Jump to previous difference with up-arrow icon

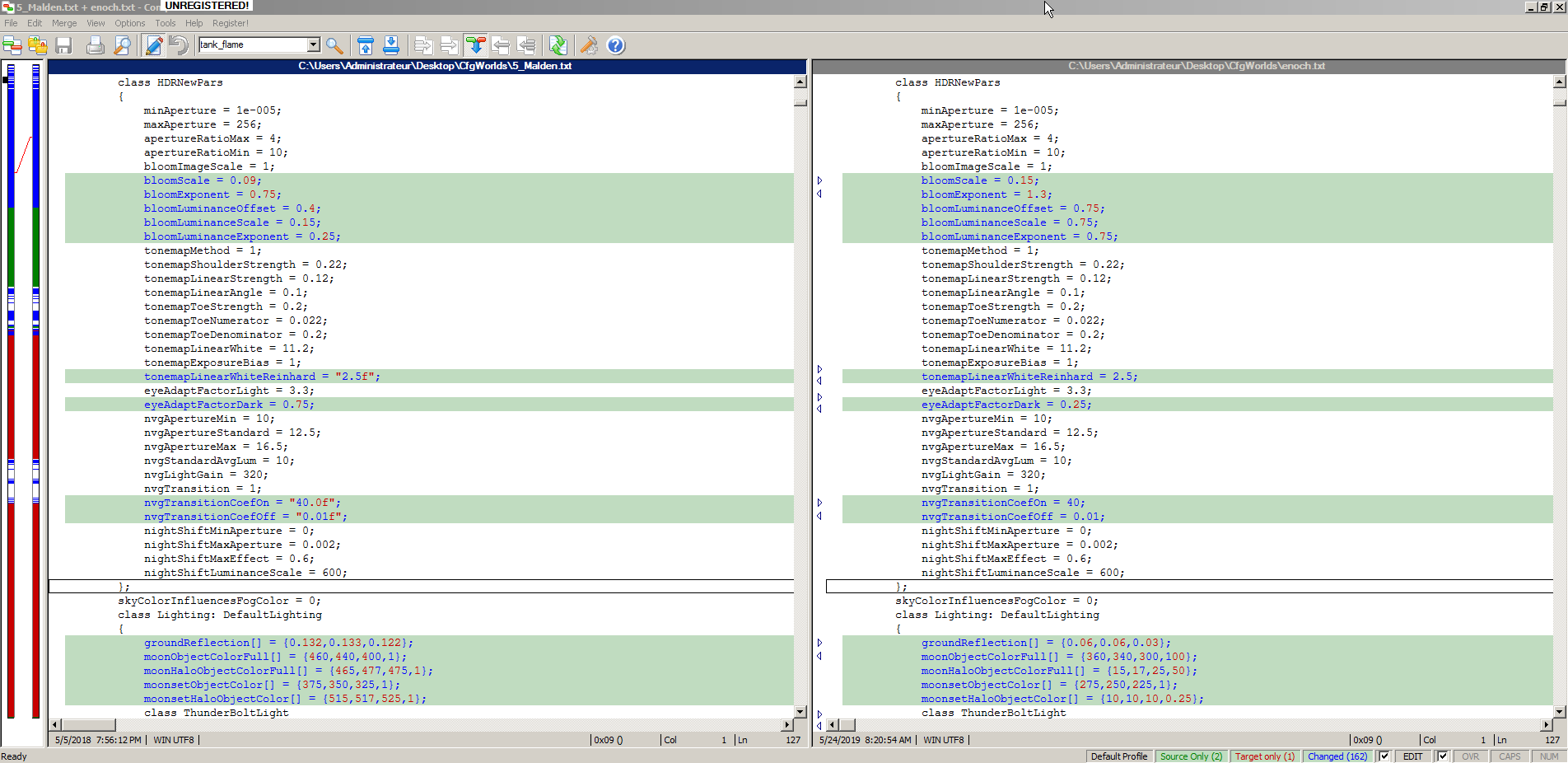tap(366, 45)
